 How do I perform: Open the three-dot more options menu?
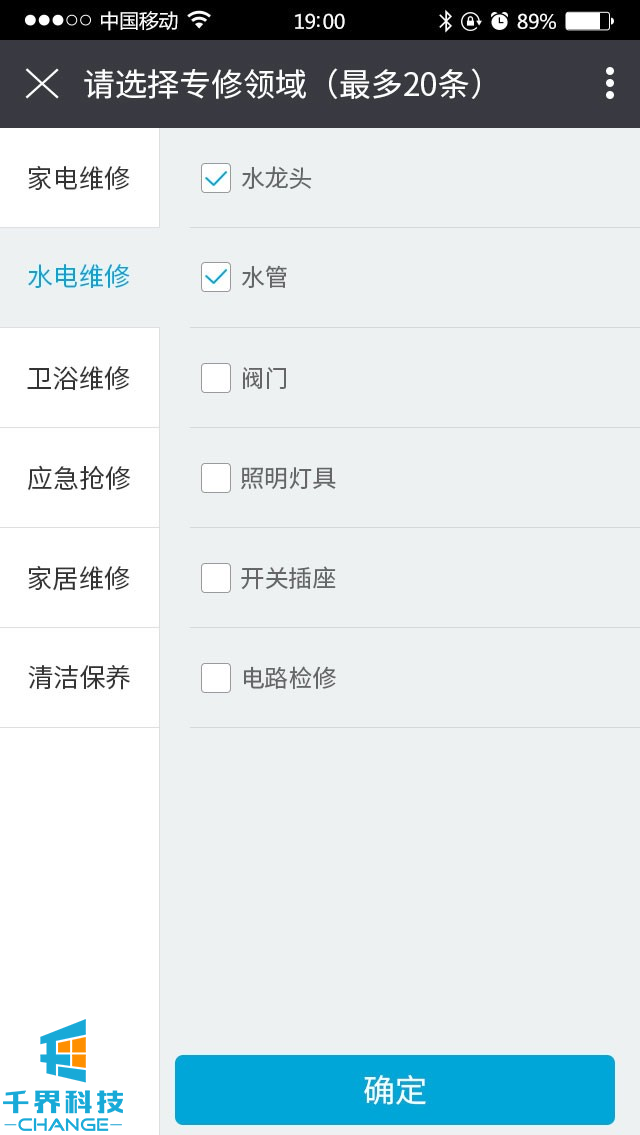point(609,84)
